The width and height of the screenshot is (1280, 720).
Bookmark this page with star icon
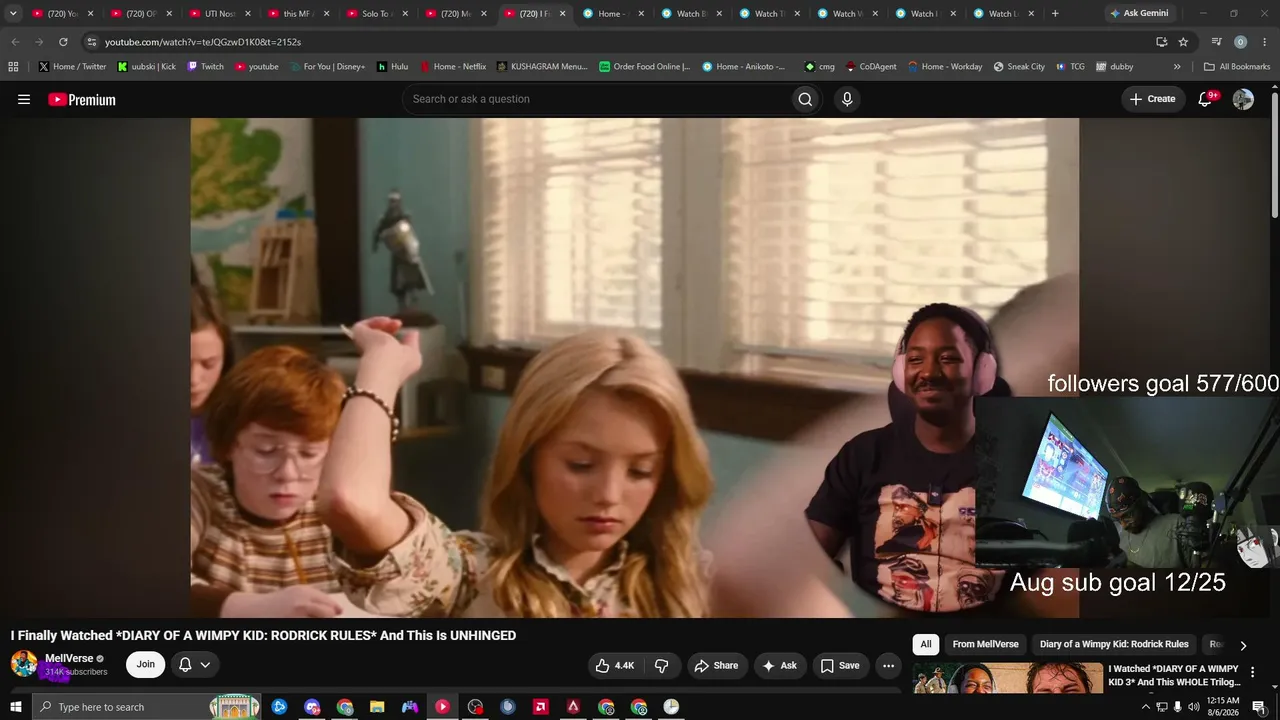coord(1183,42)
